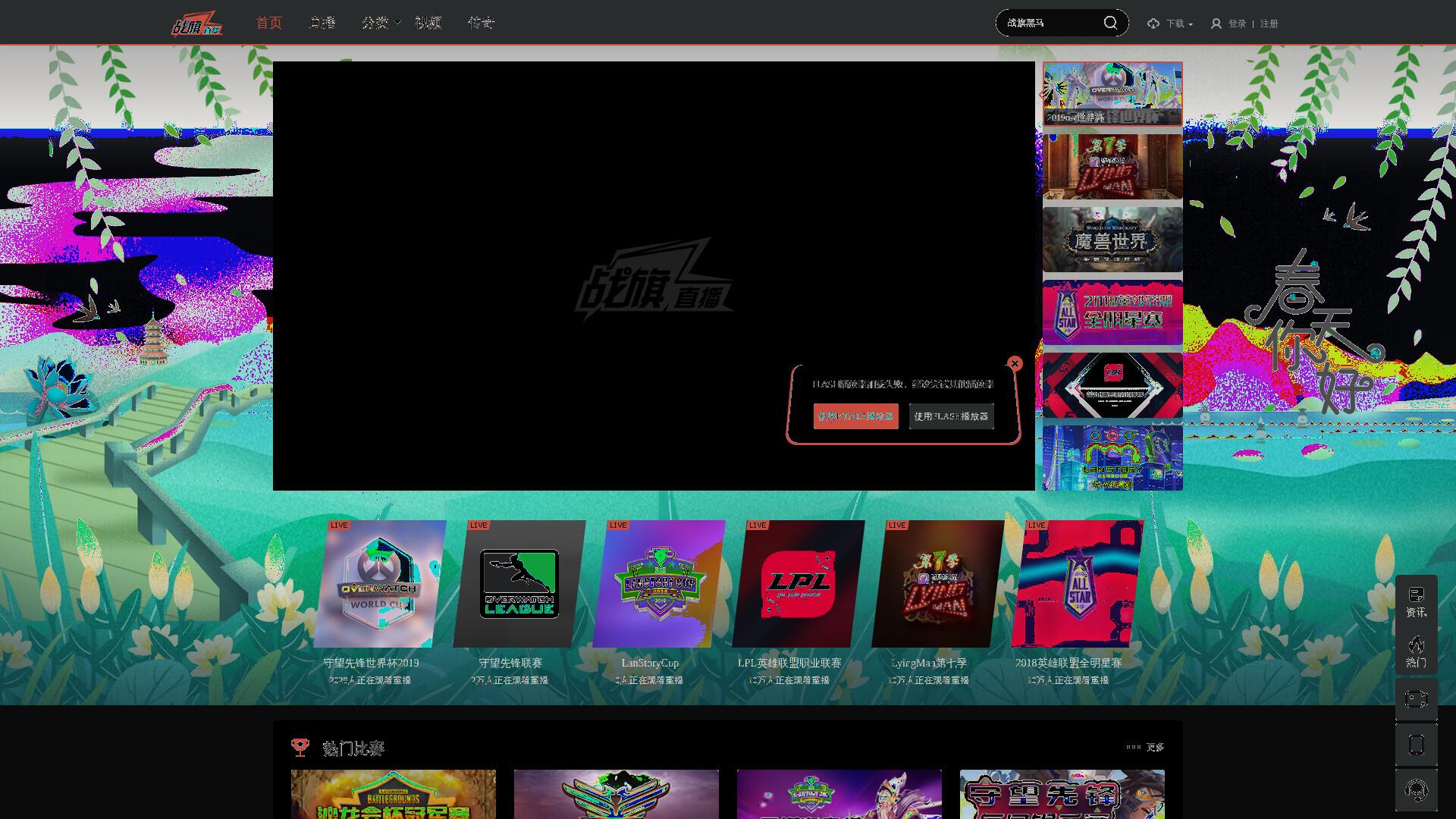Open the 分类 categories menu
This screenshot has width=1456, height=819.
click(375, 23)
